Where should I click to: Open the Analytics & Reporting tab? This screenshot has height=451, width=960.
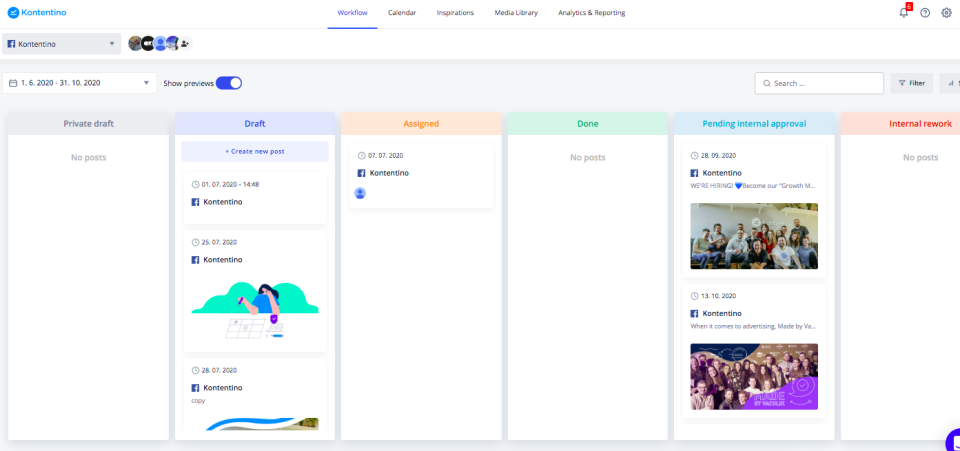[x=591, y=13]
